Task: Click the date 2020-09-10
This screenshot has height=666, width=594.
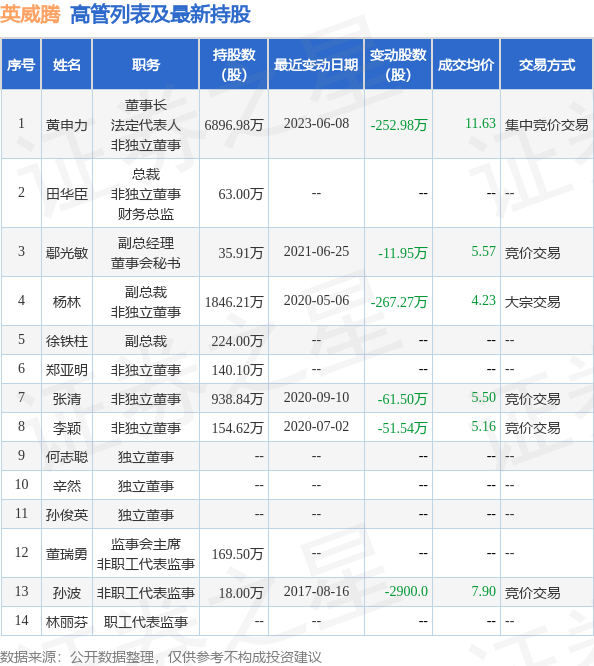Action: pyautogui.click(x=316, y=397)
